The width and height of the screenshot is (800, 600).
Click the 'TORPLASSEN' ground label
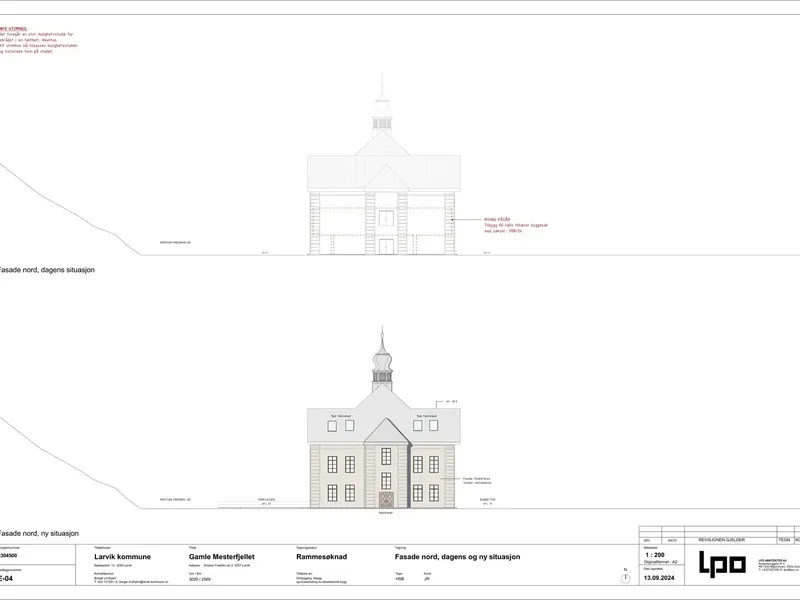(x=266, y=500)
